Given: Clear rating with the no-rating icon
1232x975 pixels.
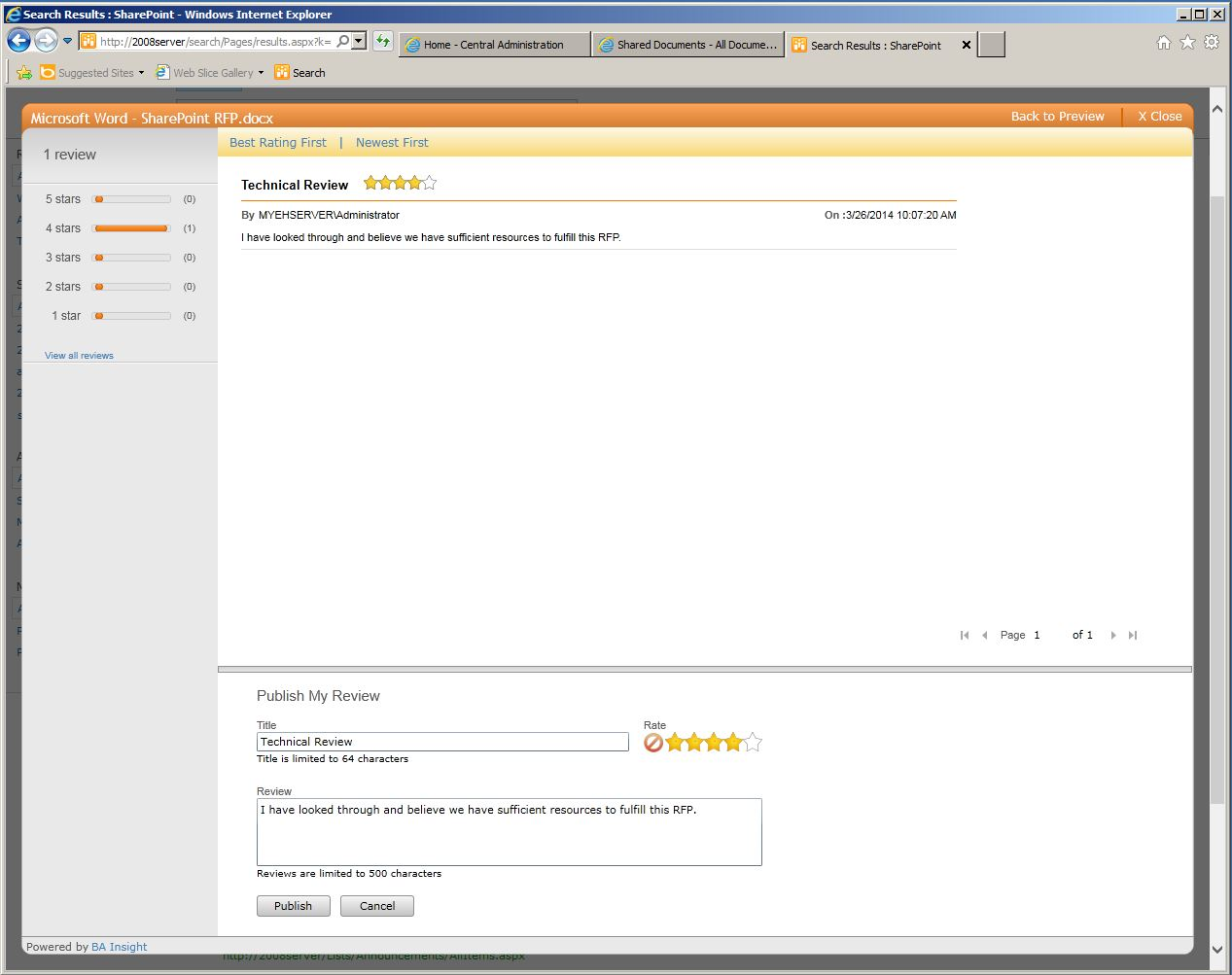Looking at the screenshot, I should click(653, 743).
